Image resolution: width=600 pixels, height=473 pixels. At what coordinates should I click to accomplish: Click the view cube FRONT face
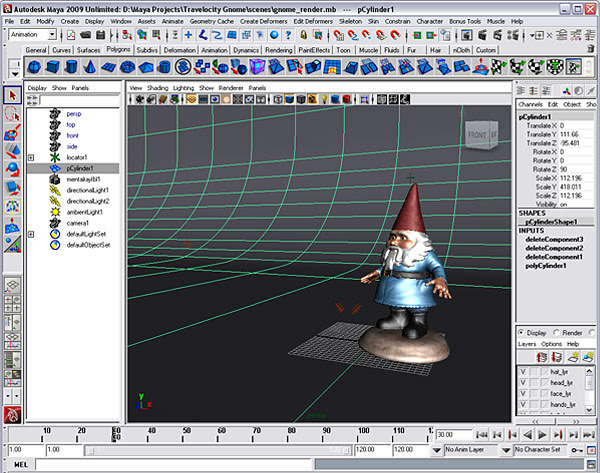pyautogui.click(x=477, y=135)
